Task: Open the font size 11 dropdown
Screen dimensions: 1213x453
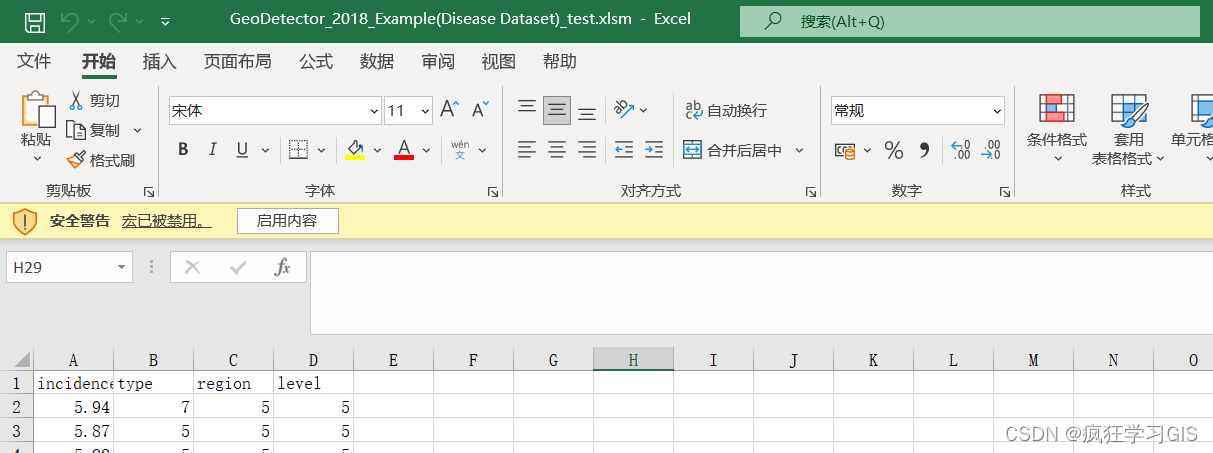Action: (425, 111)
